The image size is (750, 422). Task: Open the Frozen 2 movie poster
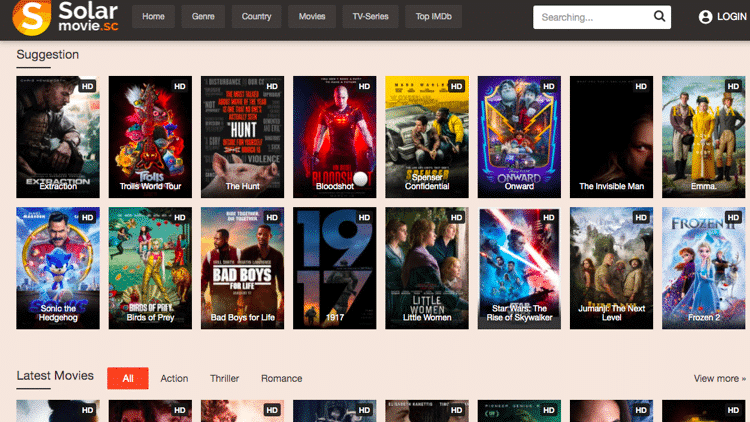(x=704, y=268)
